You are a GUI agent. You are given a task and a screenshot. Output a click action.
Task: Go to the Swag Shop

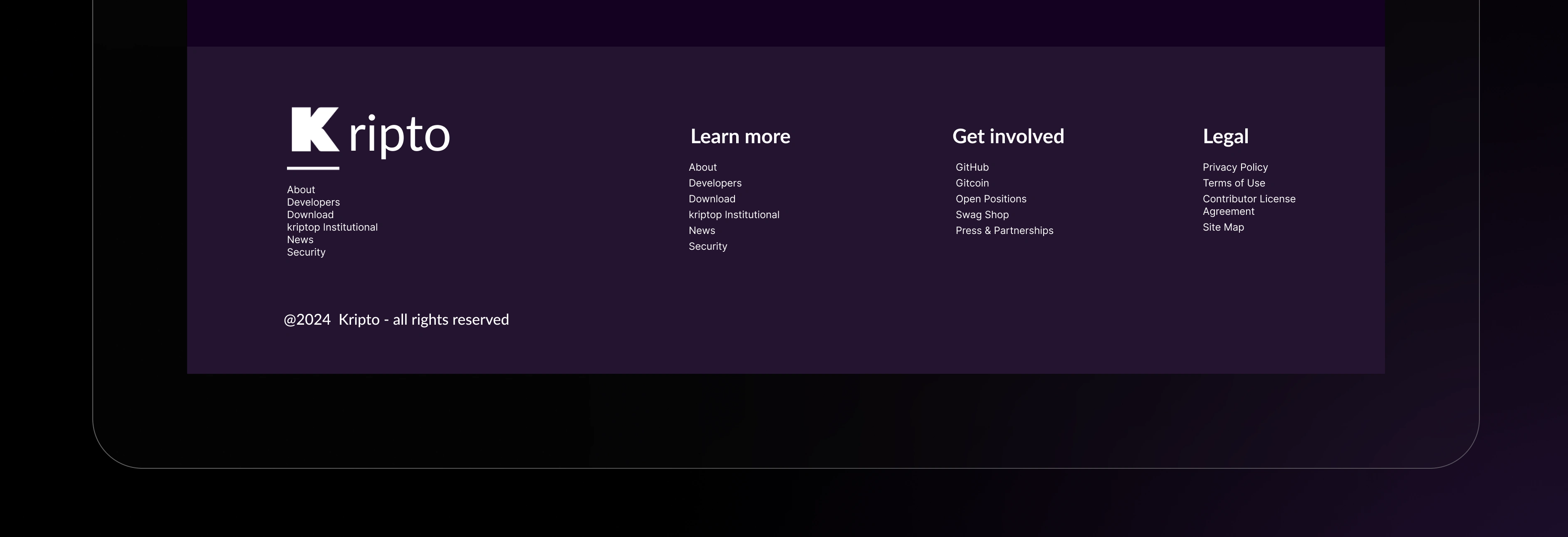click(982, 214)
